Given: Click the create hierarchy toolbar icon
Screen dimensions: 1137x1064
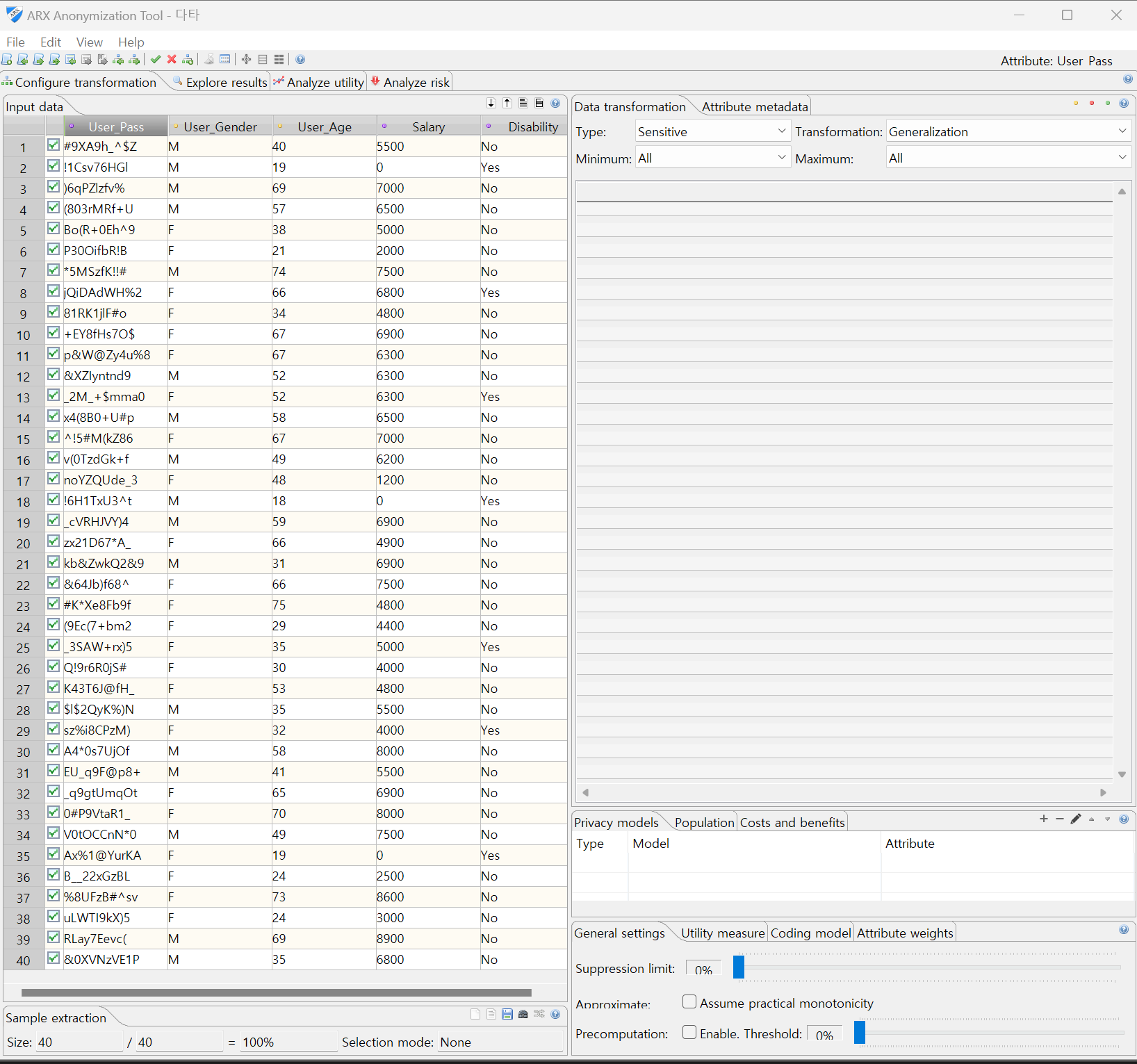Looking at the screenshot, I should (188, 60).
